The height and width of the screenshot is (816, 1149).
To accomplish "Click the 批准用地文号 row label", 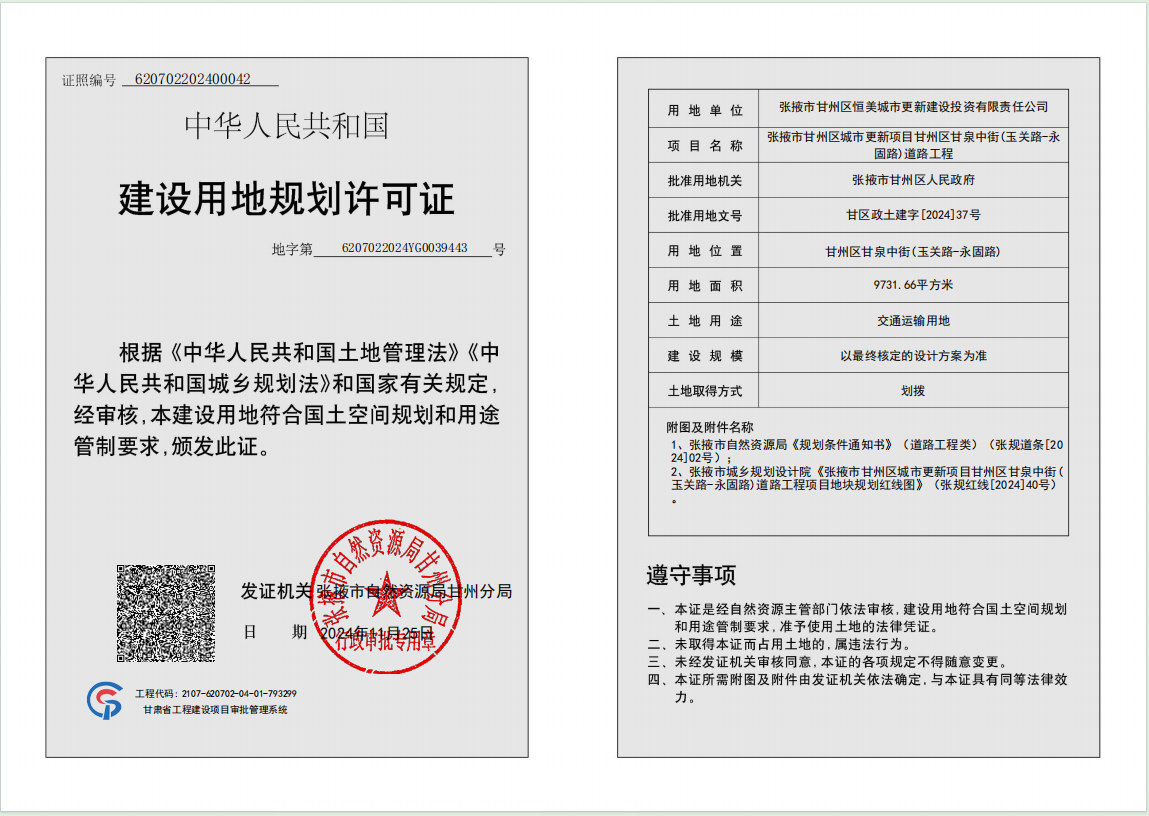I will coord(705,215).
